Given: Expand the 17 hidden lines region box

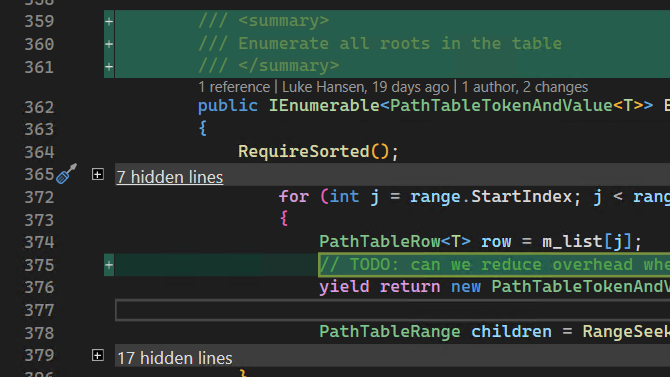Looking at the screenshot, I should pos(98,356).
